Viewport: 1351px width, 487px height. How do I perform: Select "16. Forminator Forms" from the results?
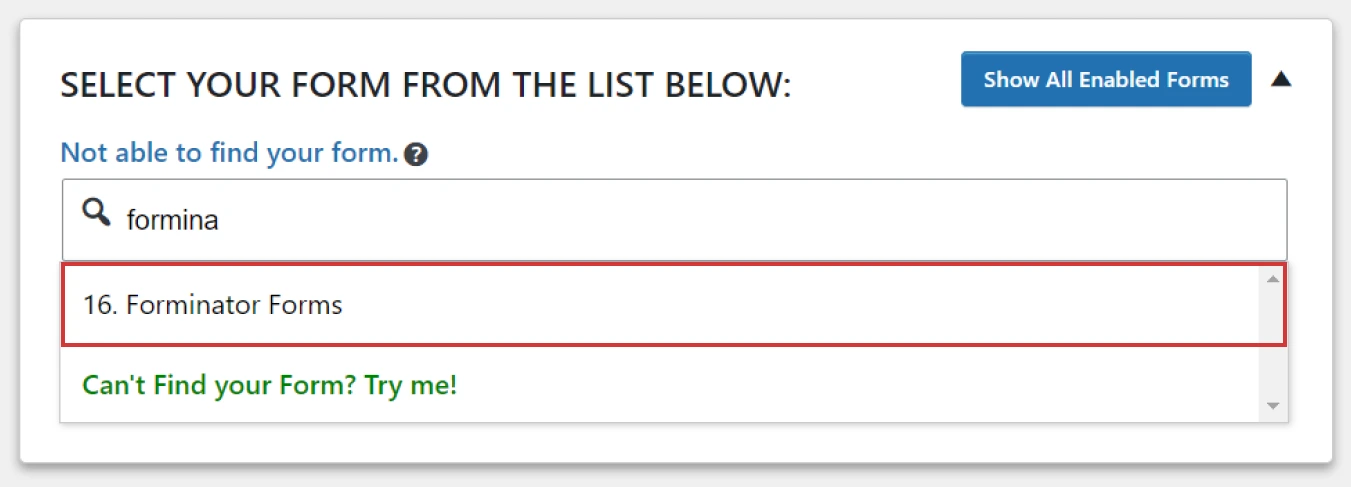(212, 305)
